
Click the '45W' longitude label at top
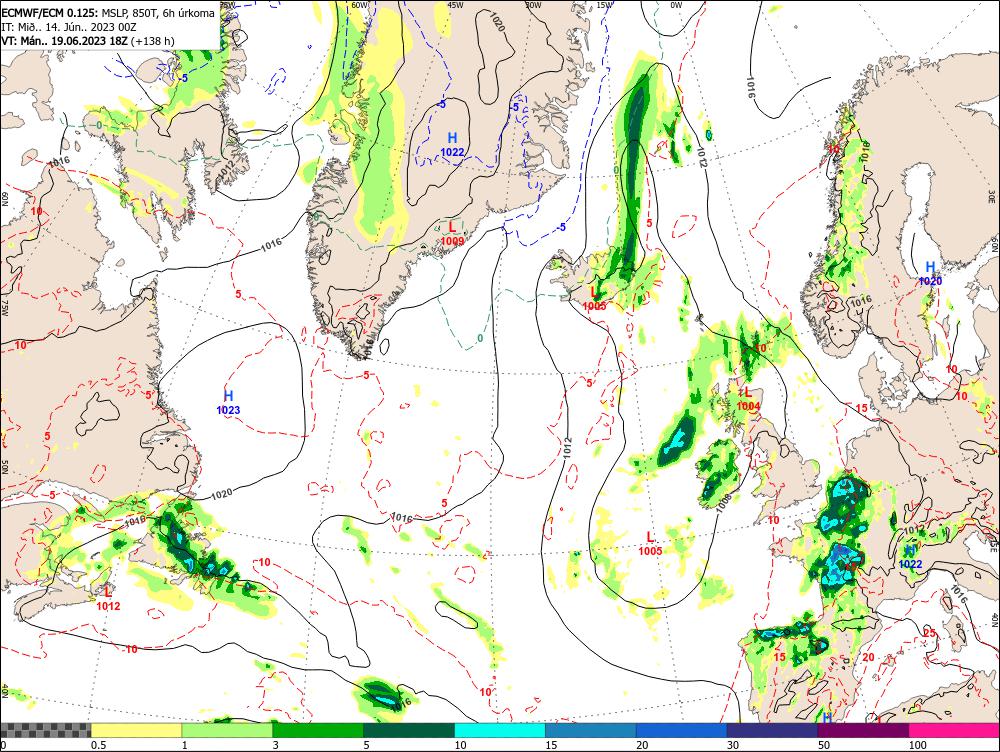455,4
